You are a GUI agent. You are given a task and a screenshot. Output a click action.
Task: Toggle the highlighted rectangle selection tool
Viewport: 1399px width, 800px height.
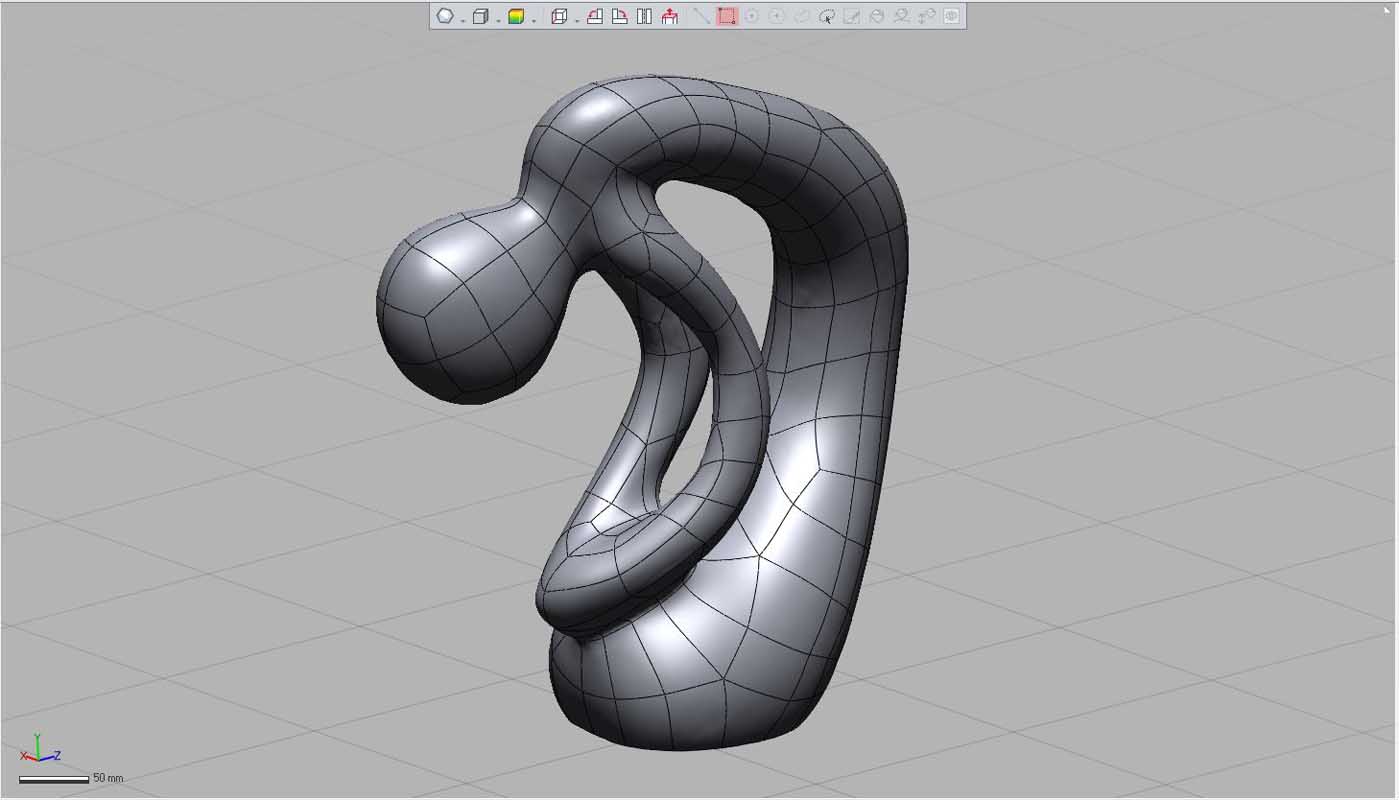point(727,16)
